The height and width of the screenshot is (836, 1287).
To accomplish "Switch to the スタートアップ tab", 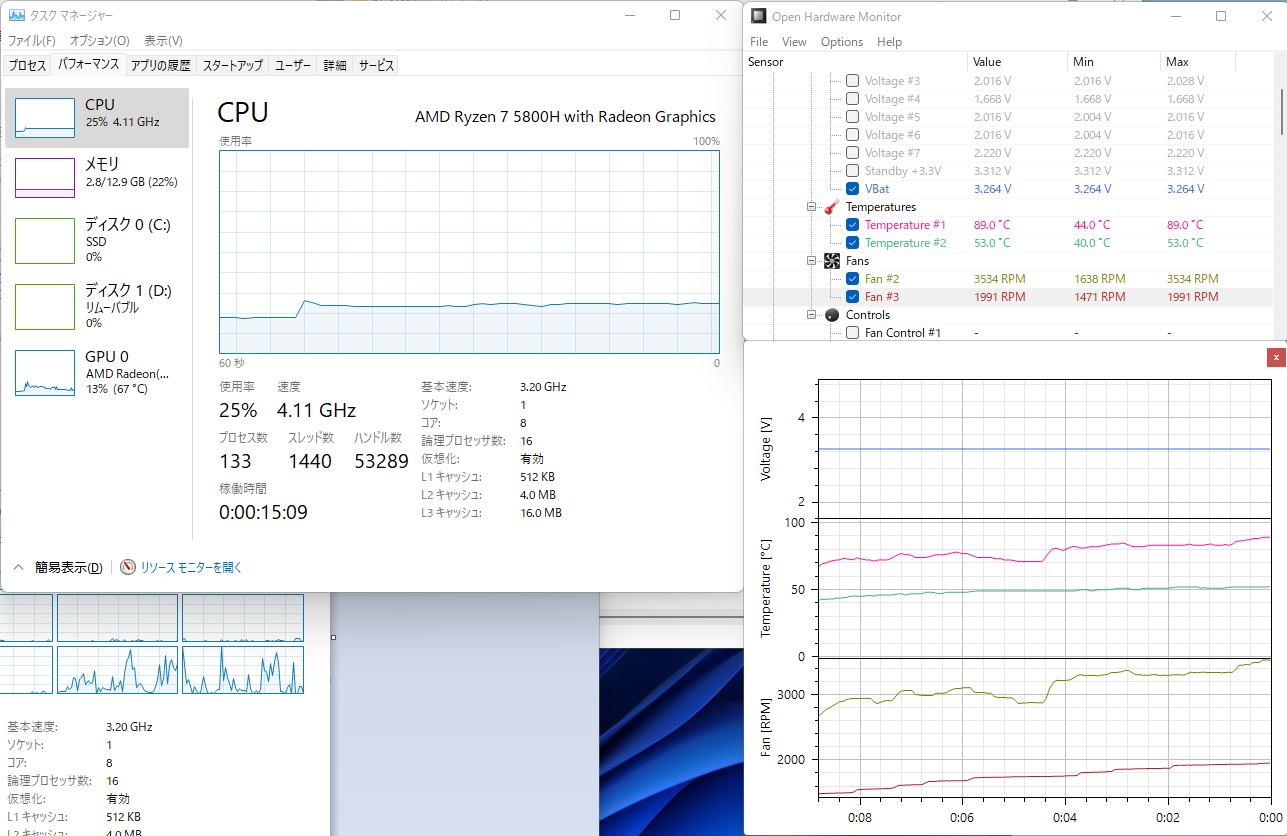I will (x=233, y=65).
